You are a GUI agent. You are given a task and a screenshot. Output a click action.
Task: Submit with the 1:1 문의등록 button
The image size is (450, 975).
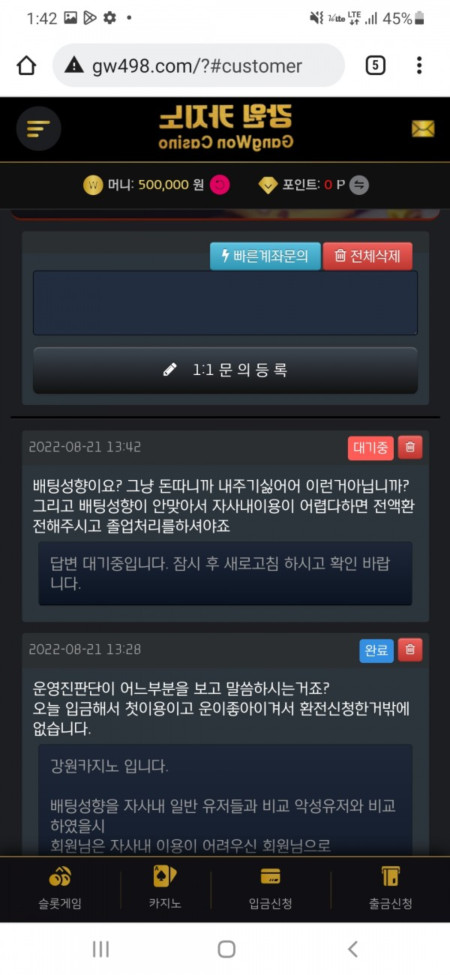coord(225,370)
